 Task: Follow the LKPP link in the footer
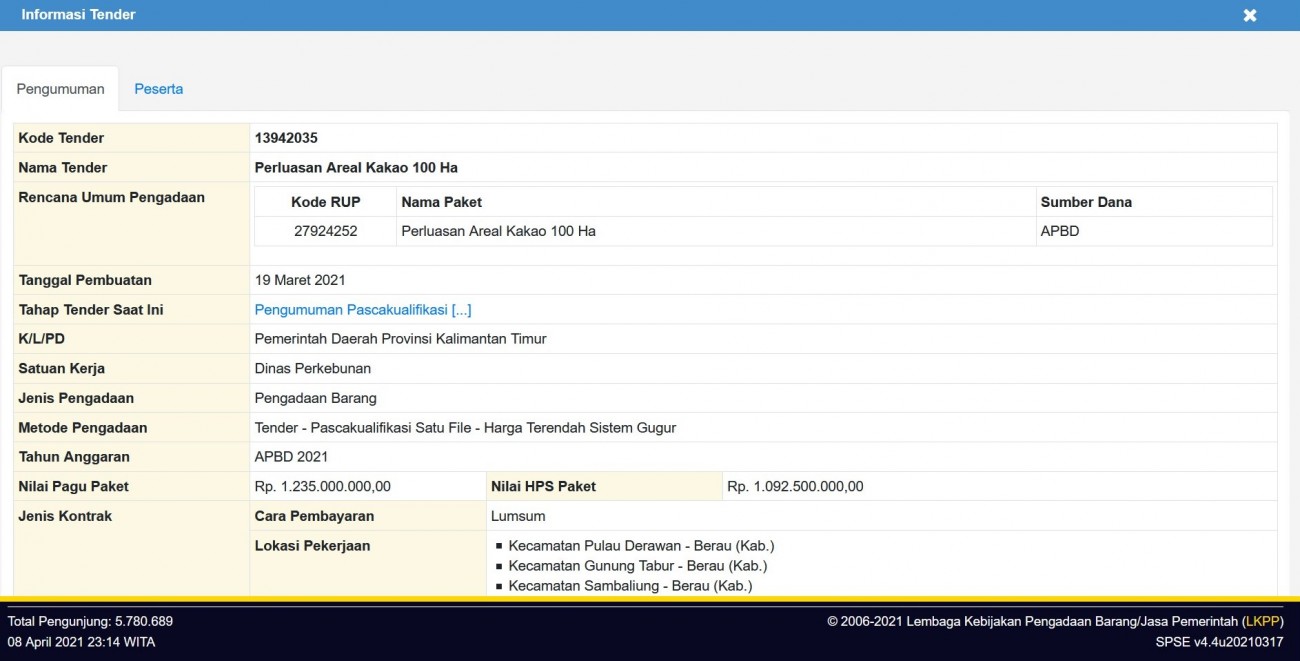[x=1263, y=621]
